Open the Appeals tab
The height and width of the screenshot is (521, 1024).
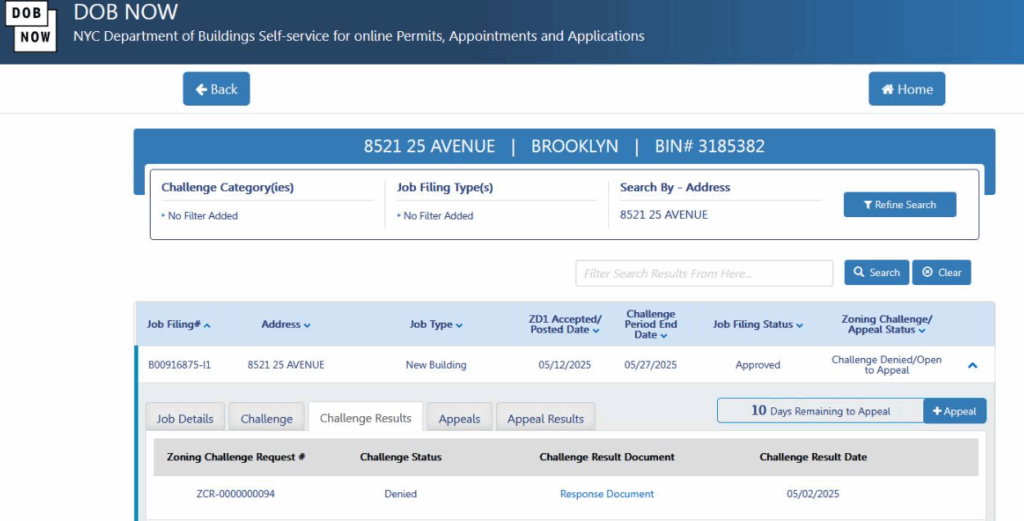[x=459, y=418]
